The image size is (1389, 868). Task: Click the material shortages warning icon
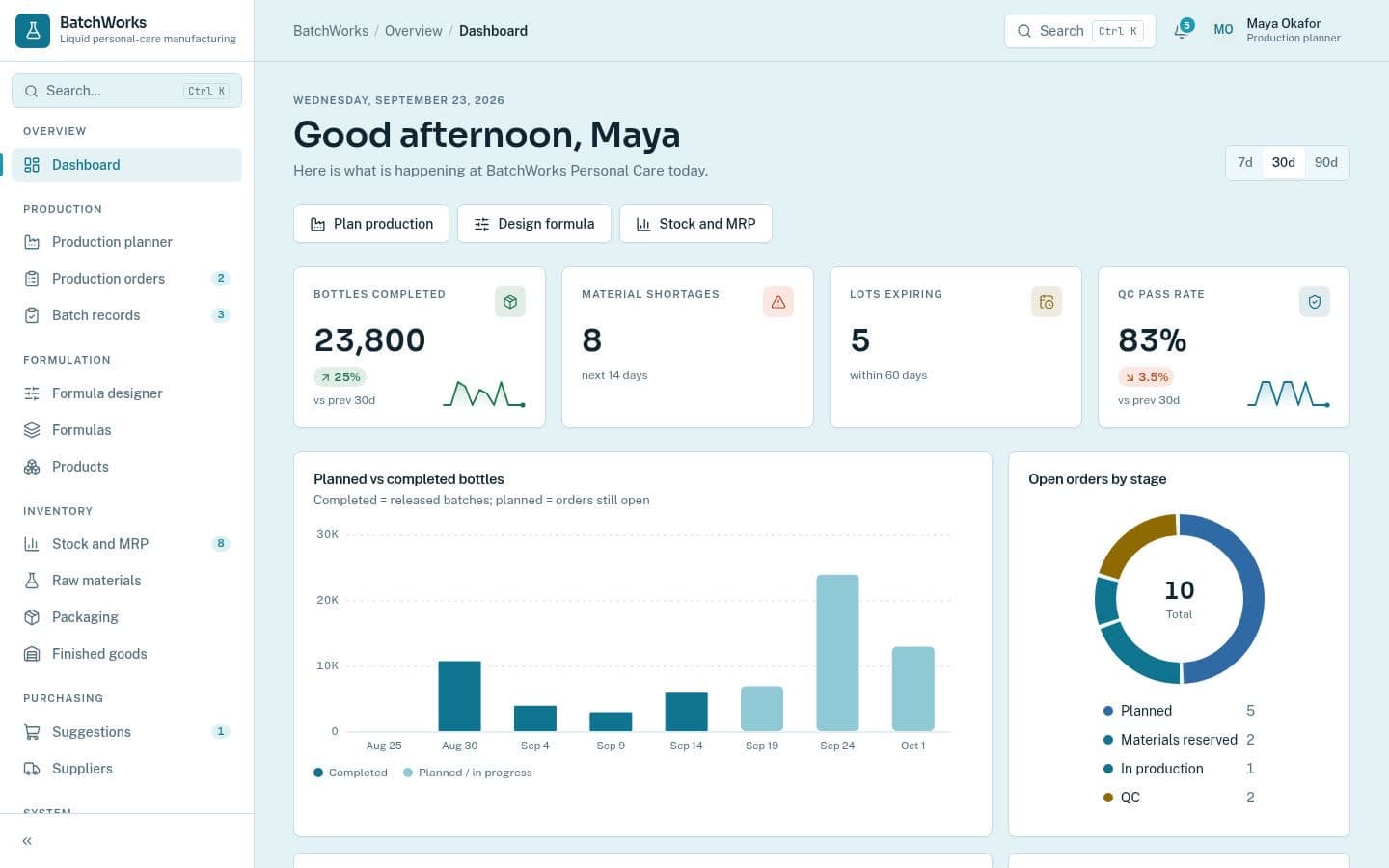pyautogui.click(x=778, y=302)
